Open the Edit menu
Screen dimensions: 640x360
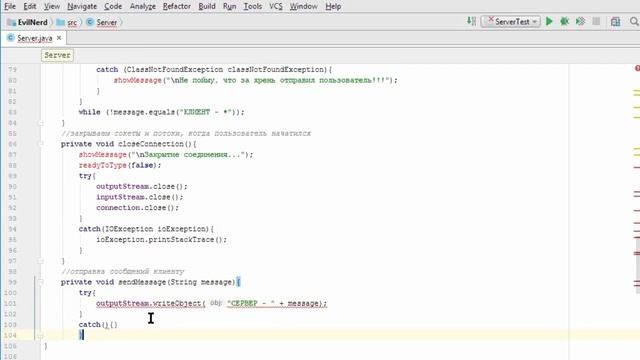tap(30, 6)
